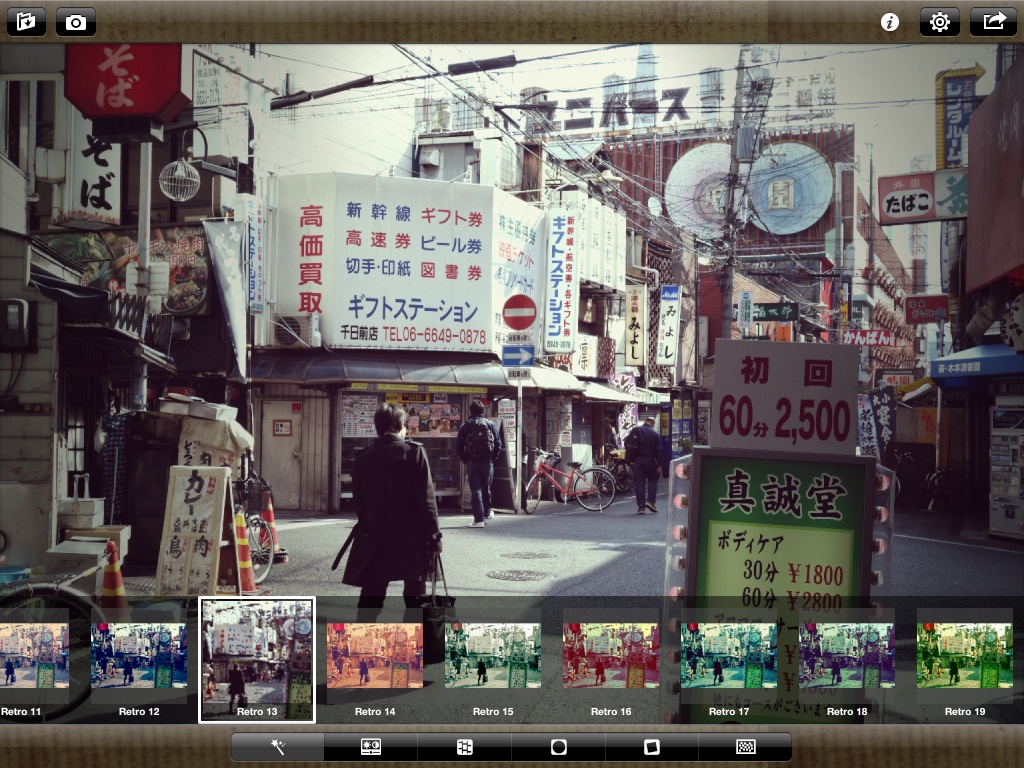The image size is (1024, 768).
Task: Apply the Retro 17 filter thumbnail
Action: (x=729, y=656)
